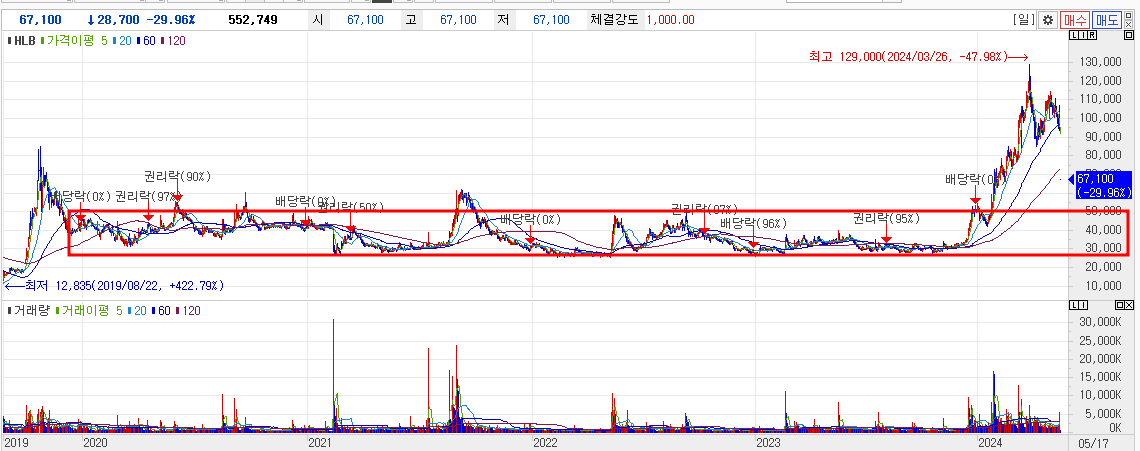Click the I icon on price panel

coord(1083,35)
